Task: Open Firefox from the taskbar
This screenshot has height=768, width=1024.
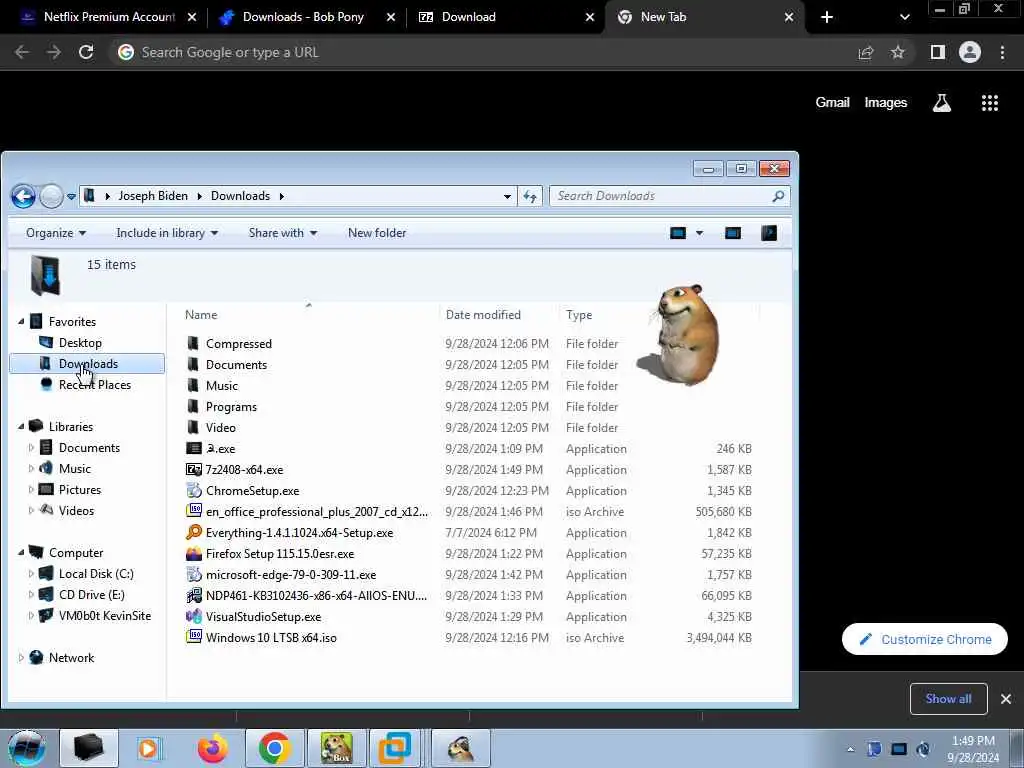Action: tap(213, 748)
